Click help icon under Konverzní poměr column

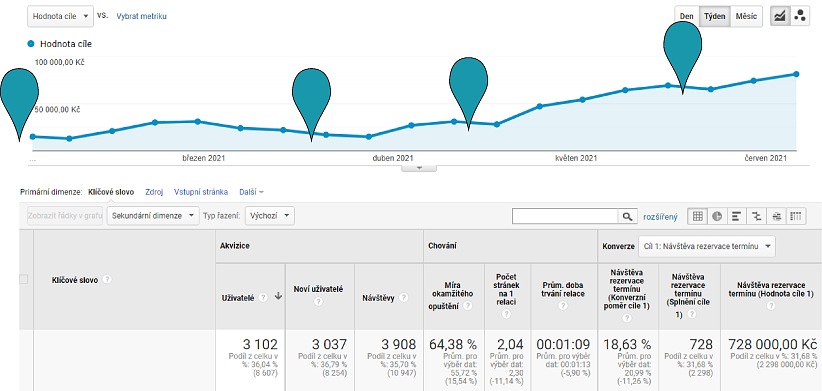(x=626, y=318)
